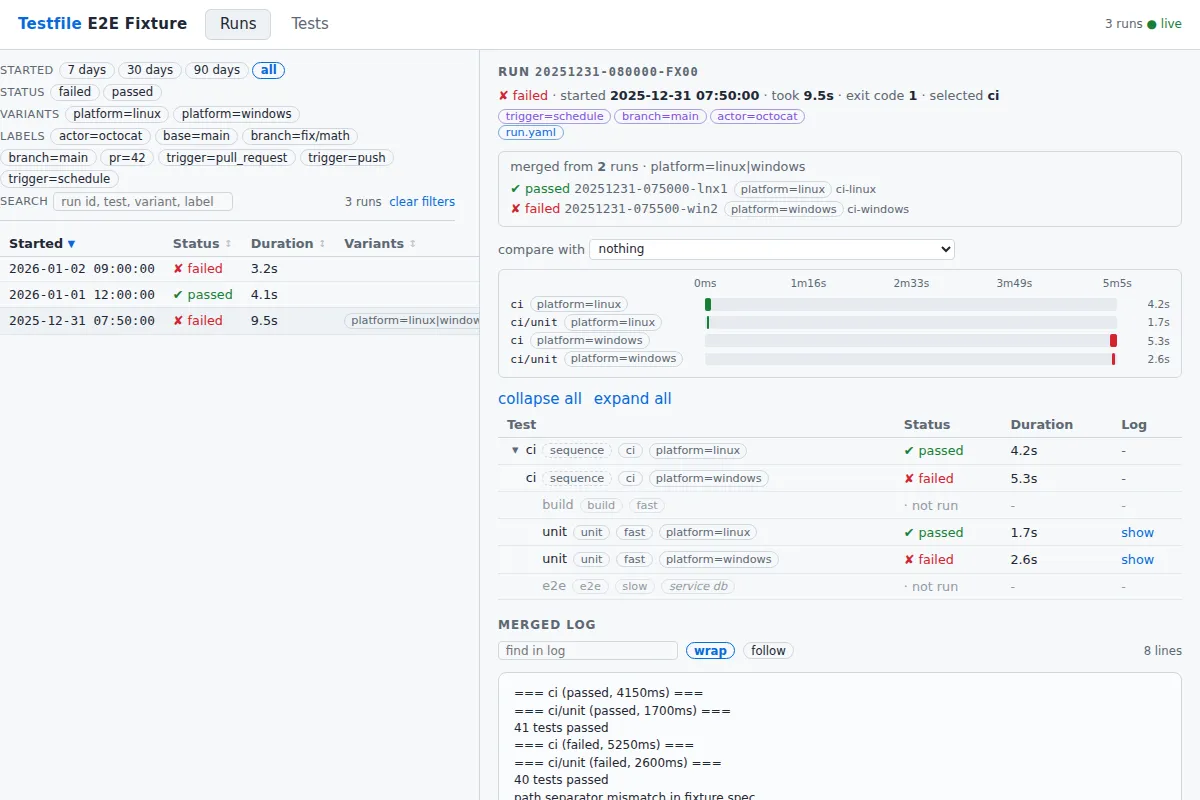The image size is (1200, 800).
Task: Select the 2025-12-31 07:50:00 run row
Action: 240,321
